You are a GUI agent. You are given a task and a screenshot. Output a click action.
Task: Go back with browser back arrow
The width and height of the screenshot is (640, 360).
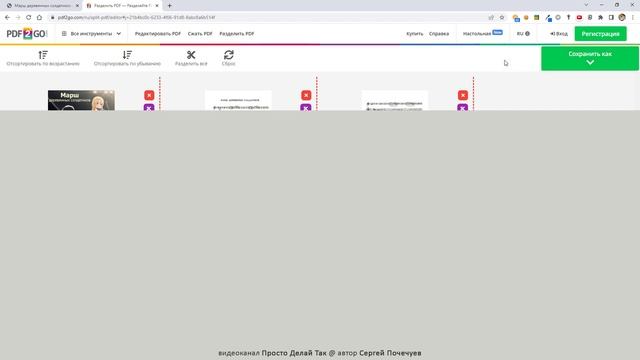tap(7, 18)
